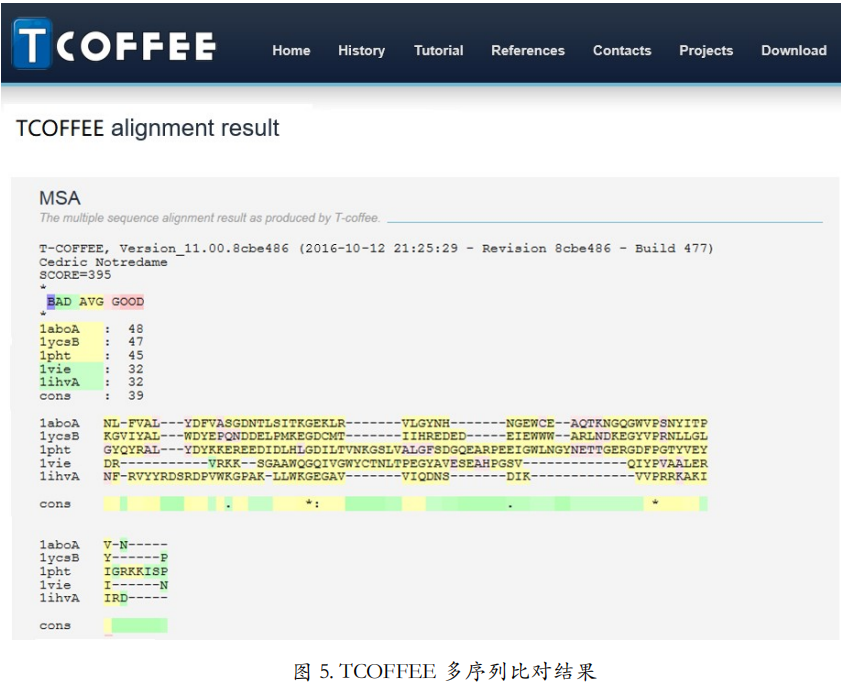Click 1ycsB in the score list
This screenshot has height=686, width=841.
(x=59, y=342)
